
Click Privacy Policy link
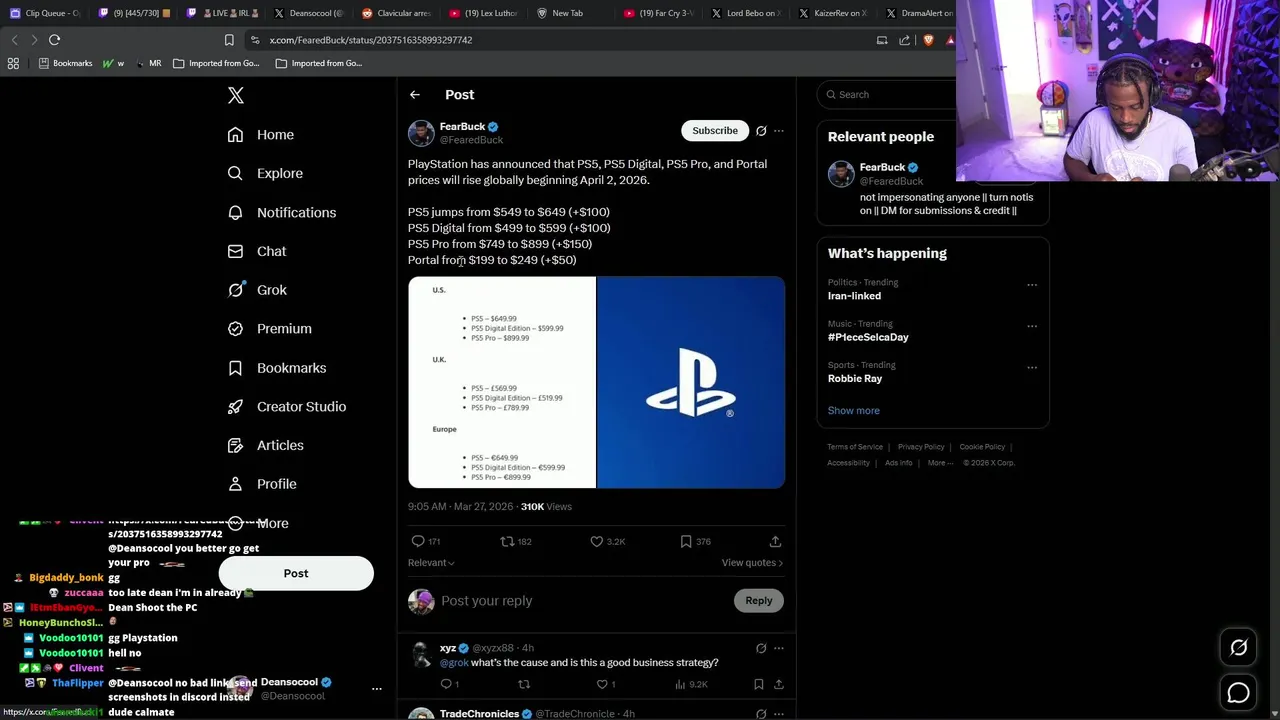tap(921, 447)
